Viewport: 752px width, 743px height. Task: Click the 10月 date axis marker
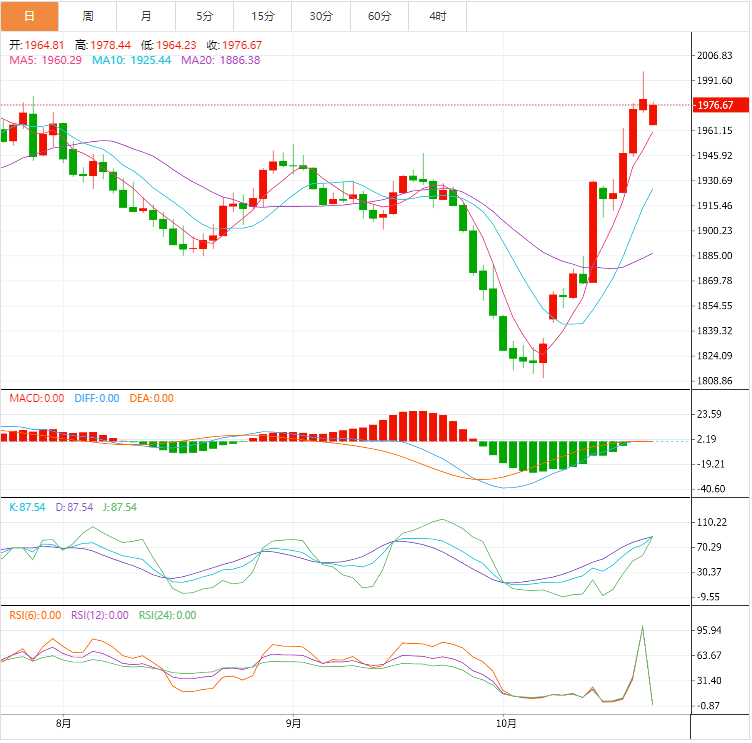506,723
